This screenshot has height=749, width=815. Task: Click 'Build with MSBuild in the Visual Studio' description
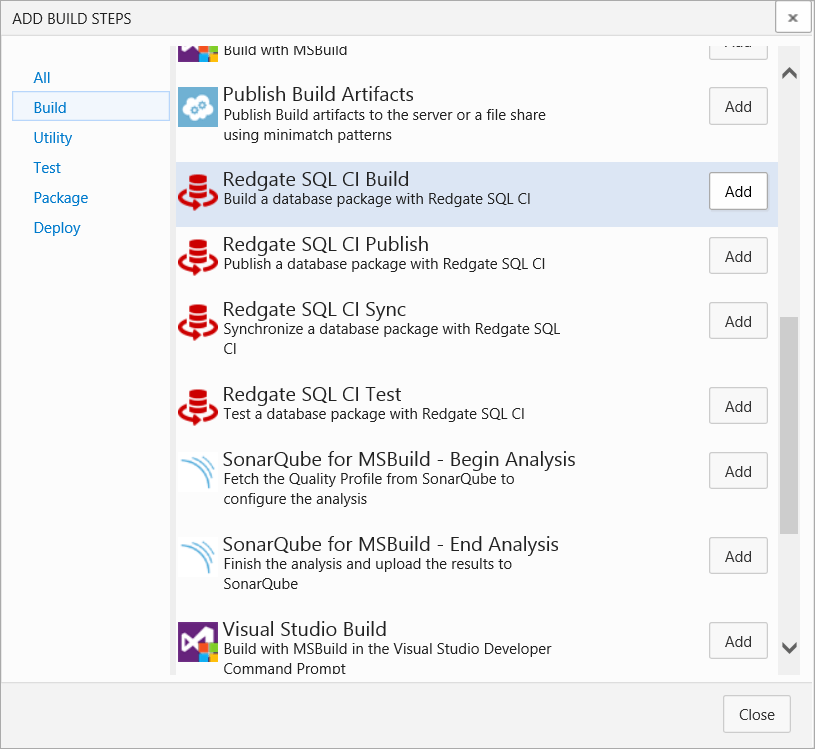387,659
